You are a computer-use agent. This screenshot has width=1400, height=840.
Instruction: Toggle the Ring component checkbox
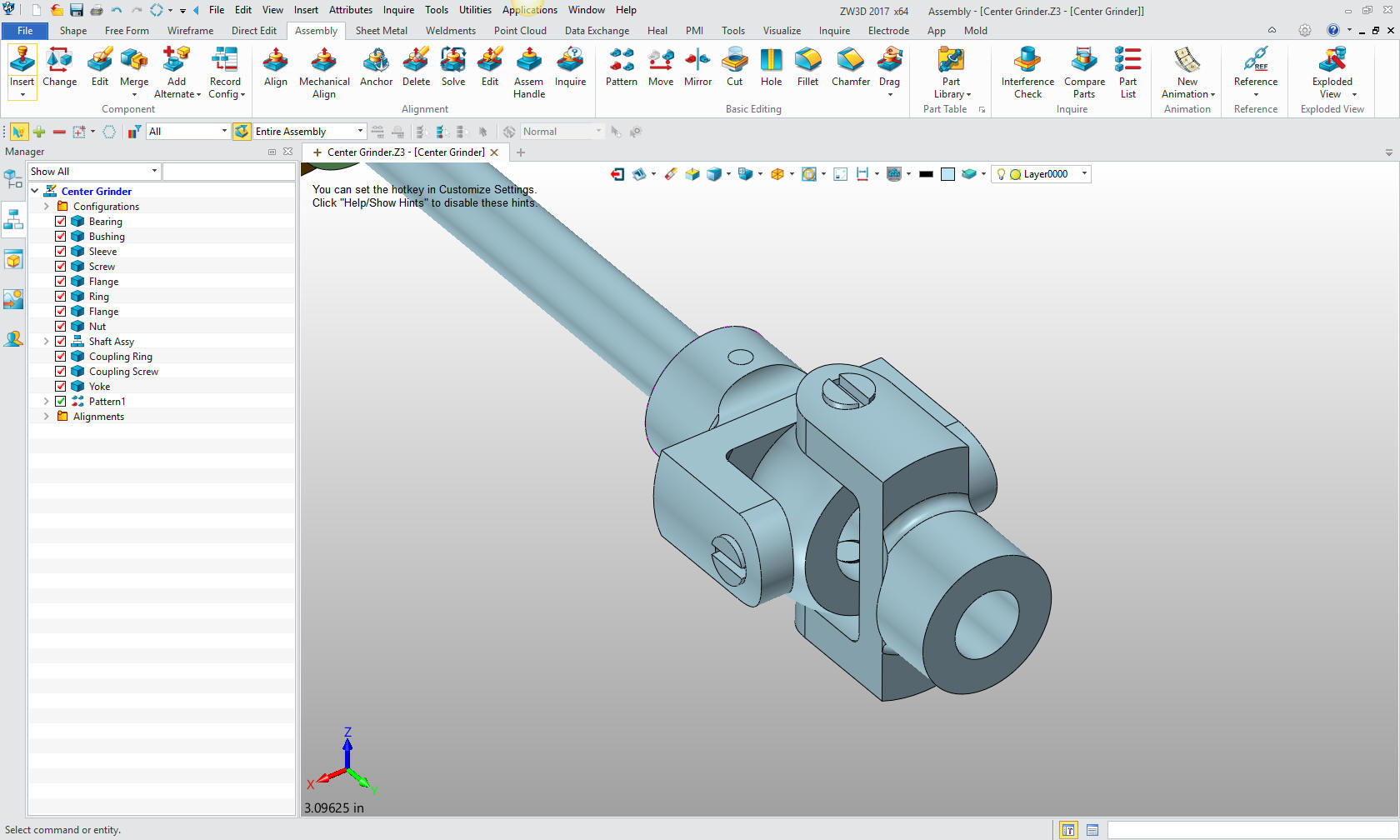coord(61,297)
